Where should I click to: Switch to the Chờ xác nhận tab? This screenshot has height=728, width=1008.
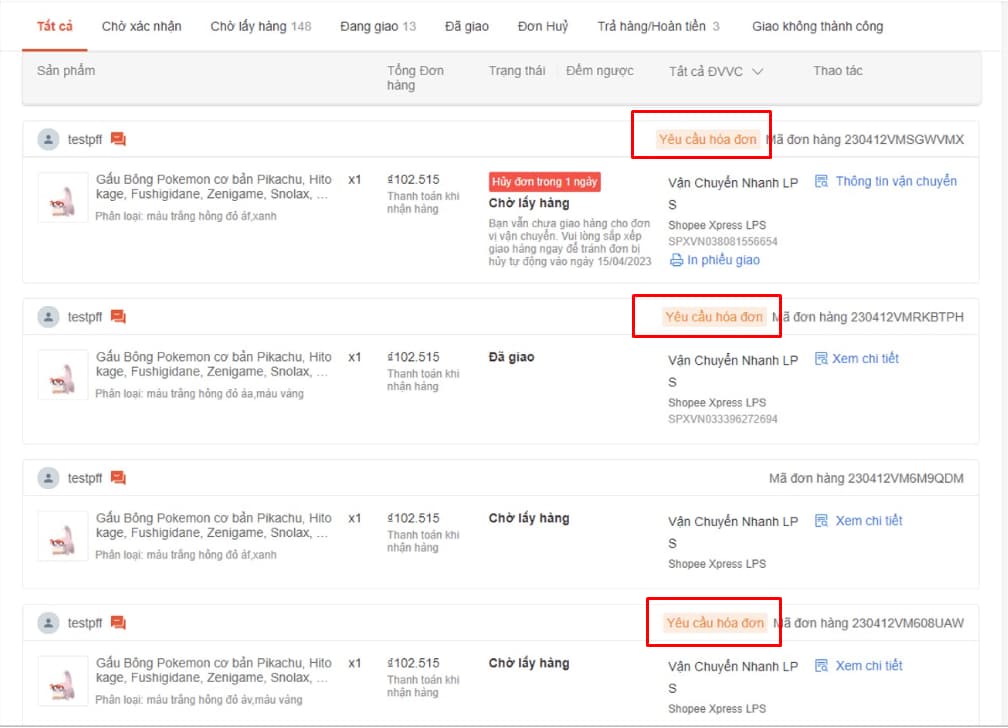point(142,26)
